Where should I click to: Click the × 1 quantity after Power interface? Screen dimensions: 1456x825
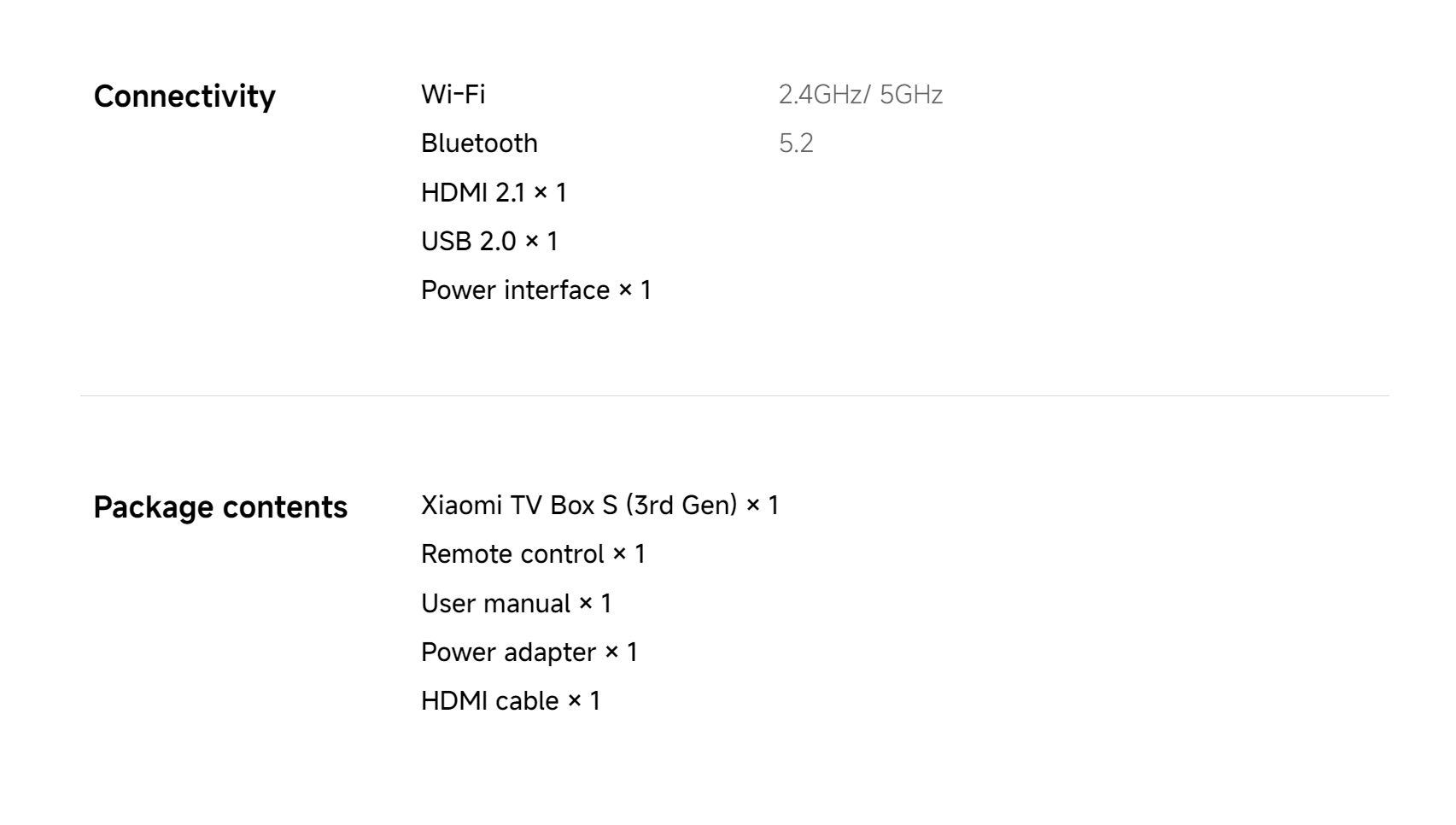(635, 290)
